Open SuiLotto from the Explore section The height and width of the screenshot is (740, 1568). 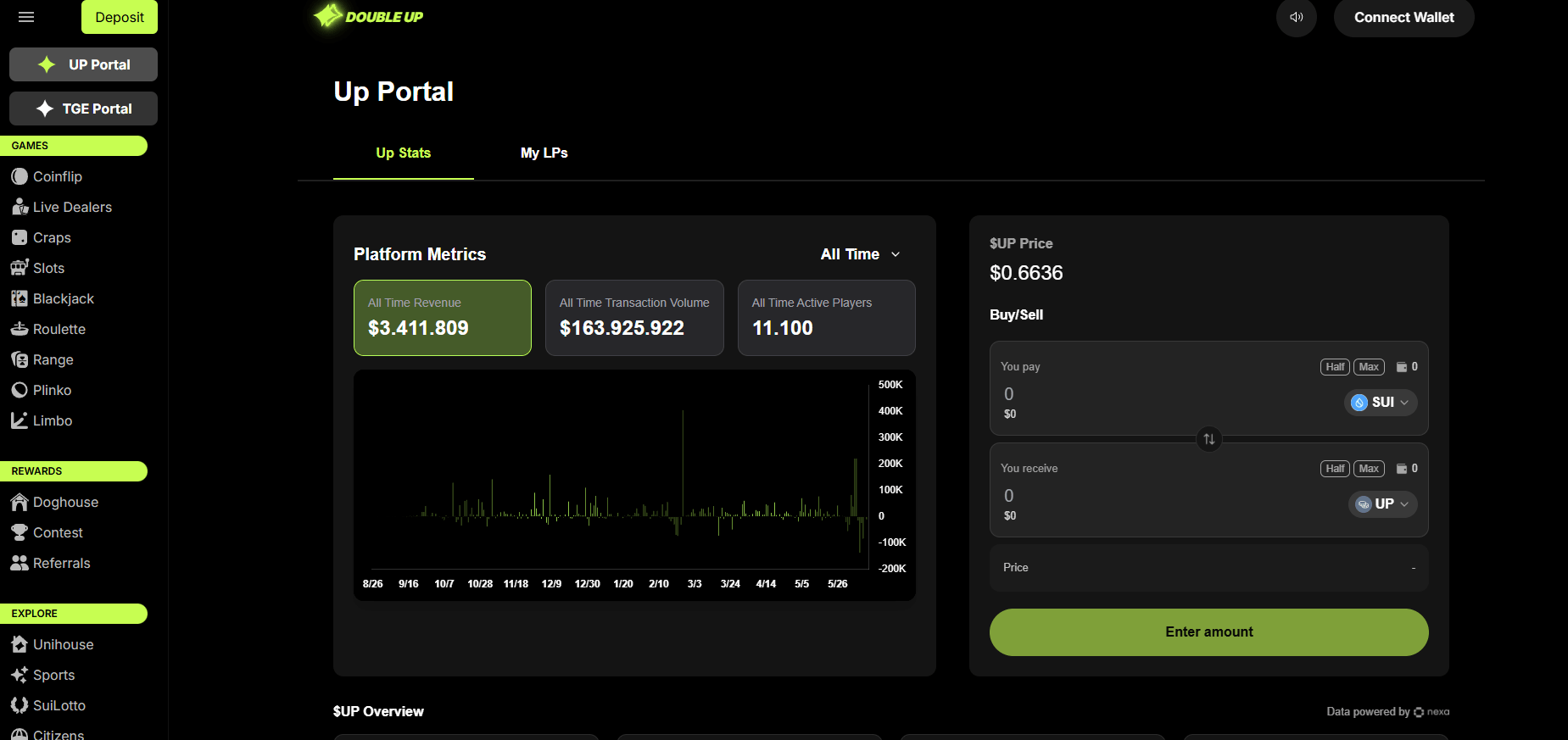click(x=59, y=705)
